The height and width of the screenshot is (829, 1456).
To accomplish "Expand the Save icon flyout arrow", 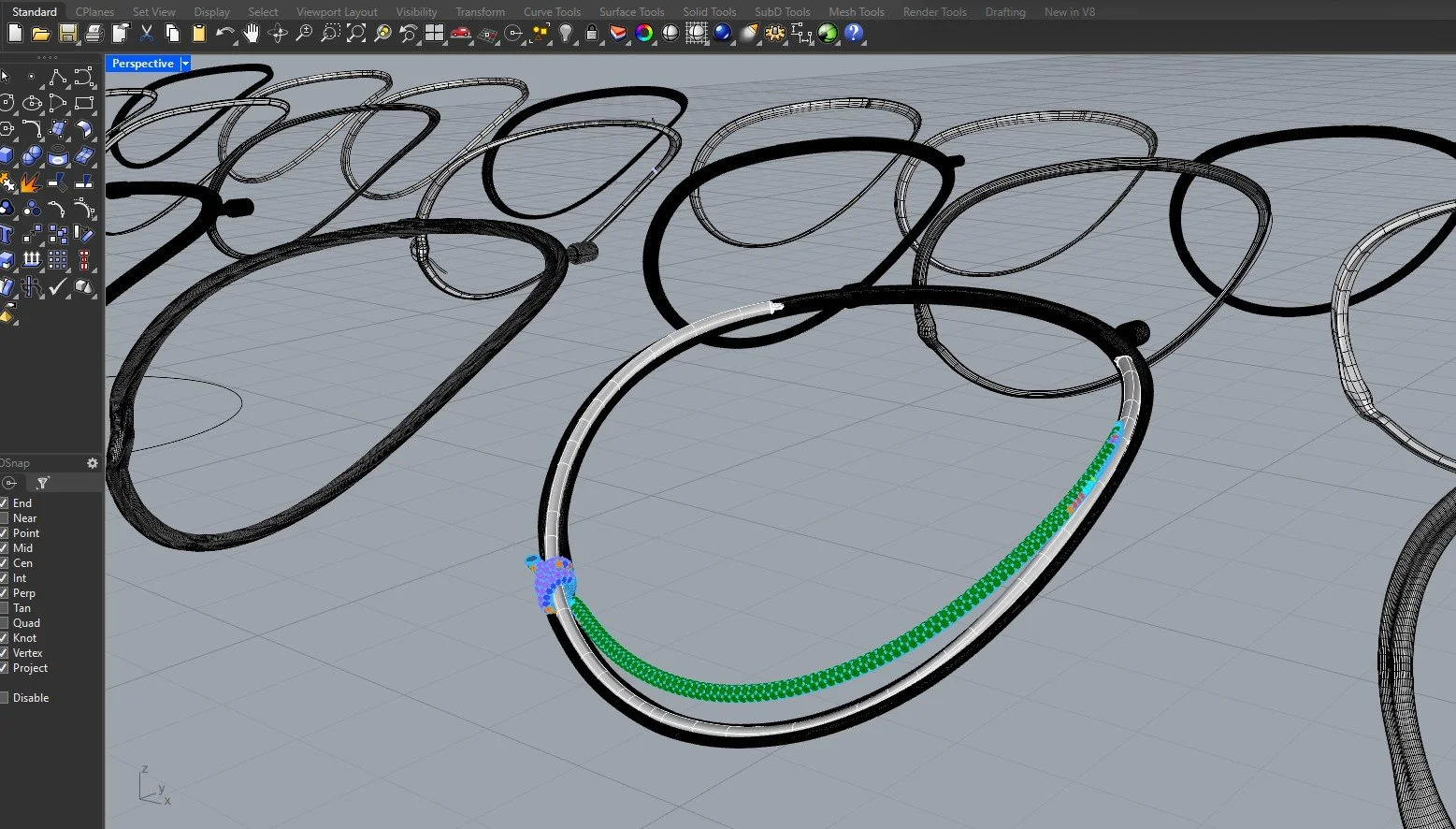I will (77, 41).
